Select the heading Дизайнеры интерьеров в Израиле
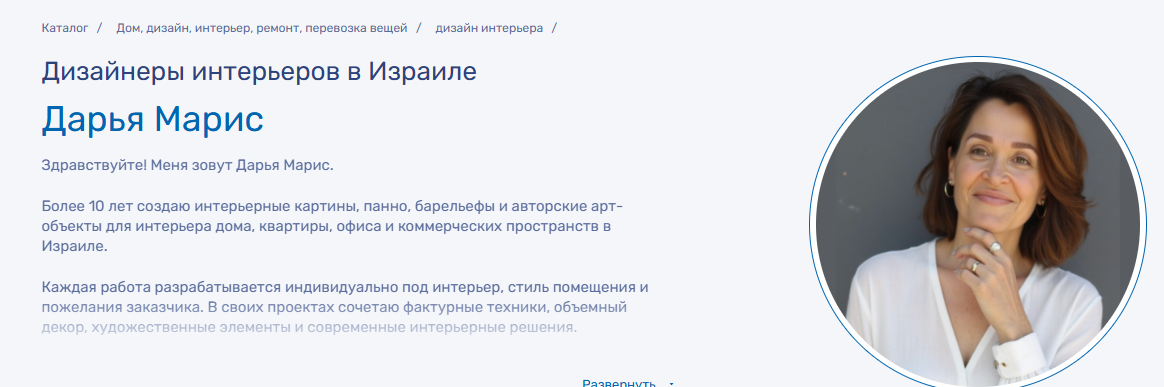The width and height of the screenshot is (1164, 387). click(x=259, y=71)
